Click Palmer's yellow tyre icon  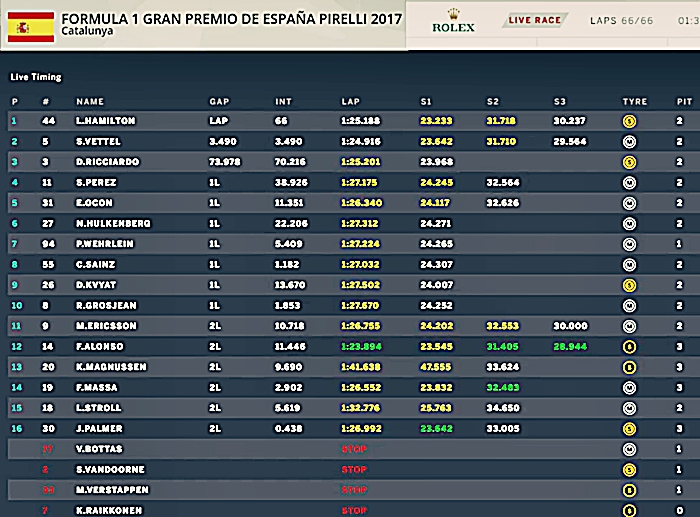click(x=630, y=428)
